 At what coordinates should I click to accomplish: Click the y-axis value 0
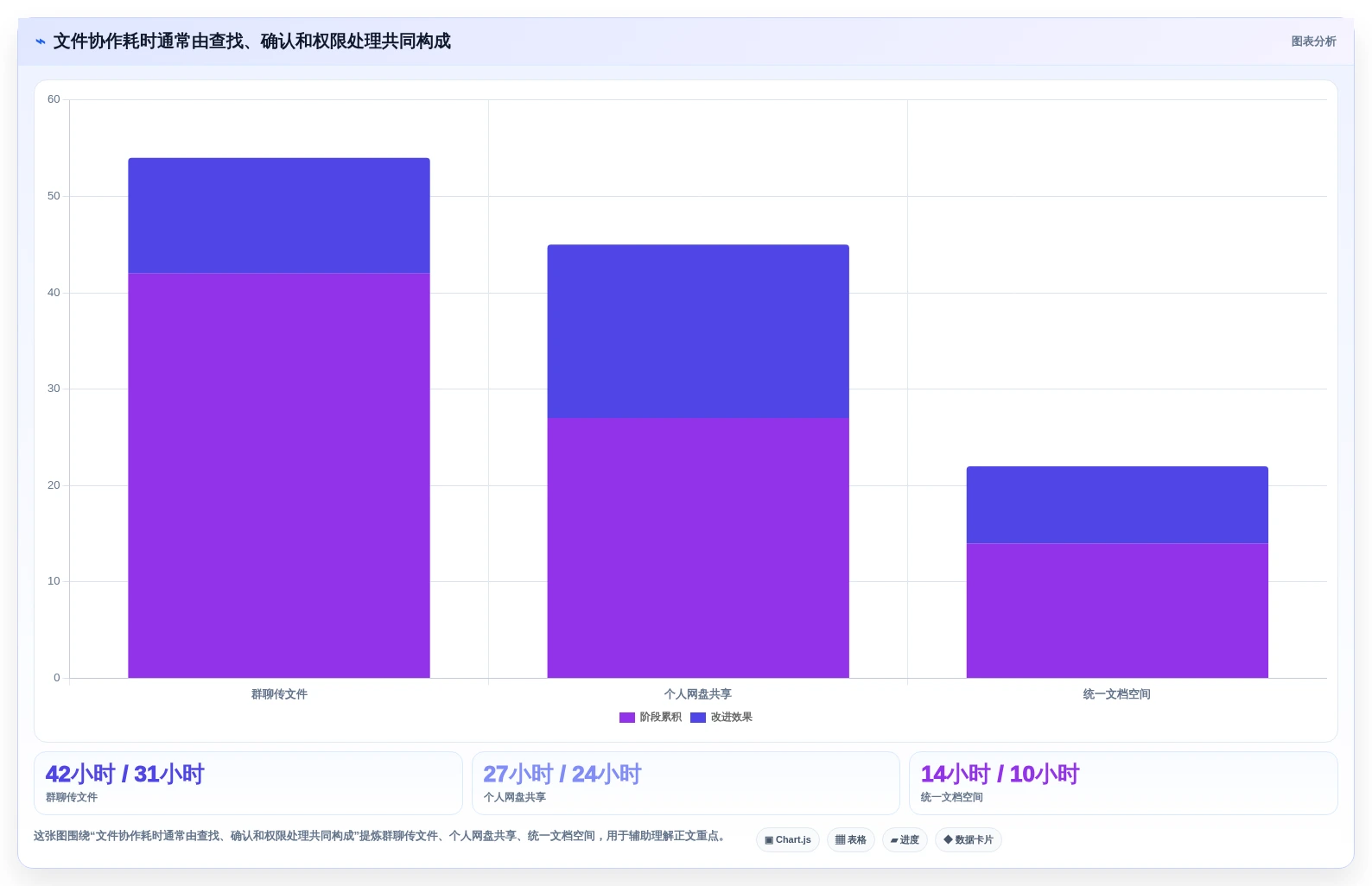click(57, 678)
